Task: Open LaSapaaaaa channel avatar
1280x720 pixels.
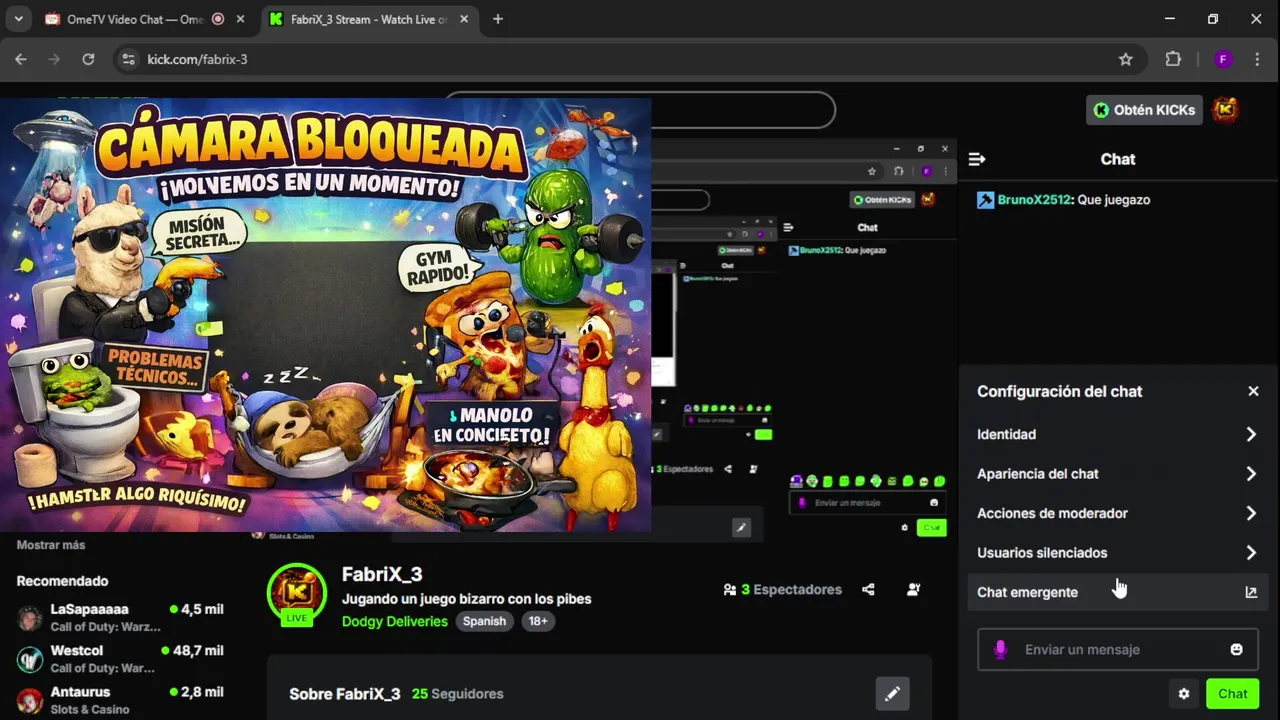Action: point(30,617)
